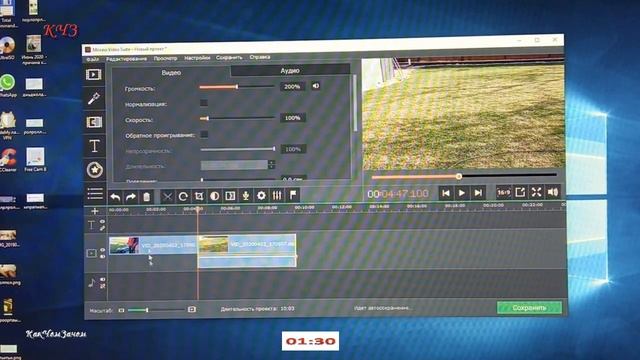This screenshot has width=640, height=360.
Task: Click the 00:00:10 mark on timeline ruler
Action: (304, 207)
